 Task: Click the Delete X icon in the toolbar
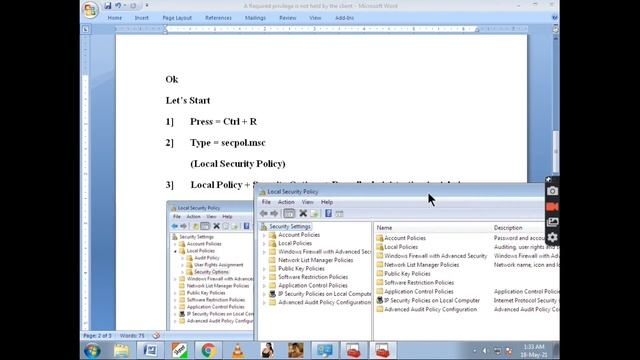(x=303, y=213)
